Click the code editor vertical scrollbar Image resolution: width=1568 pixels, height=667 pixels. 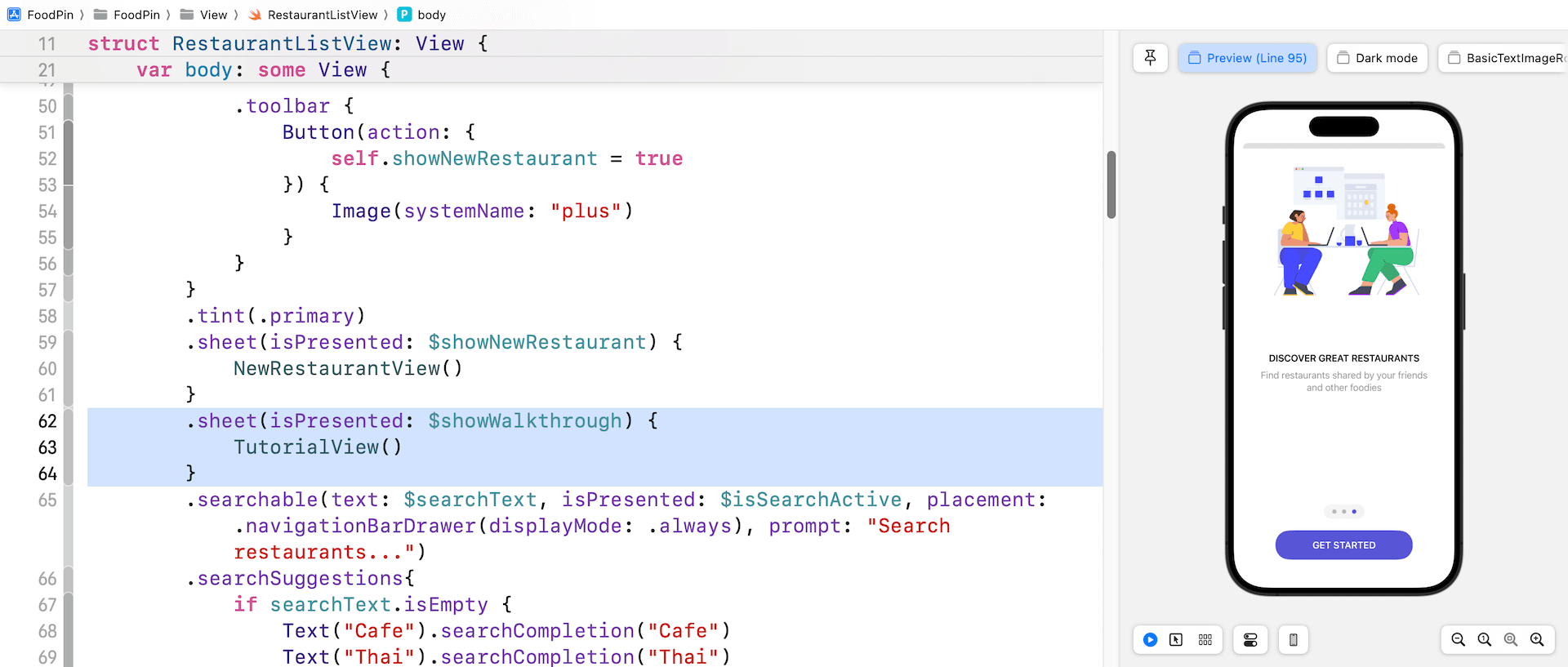(1111, 185)
